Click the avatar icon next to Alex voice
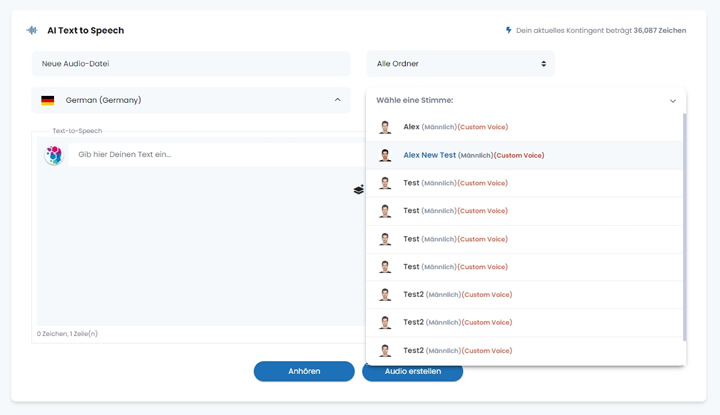720x415 pixels. pos(385,127)
